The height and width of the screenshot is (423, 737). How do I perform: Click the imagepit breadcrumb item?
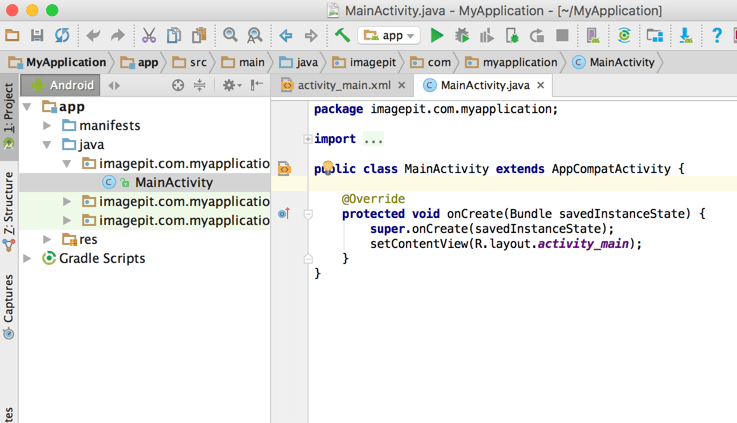(364, 62)
